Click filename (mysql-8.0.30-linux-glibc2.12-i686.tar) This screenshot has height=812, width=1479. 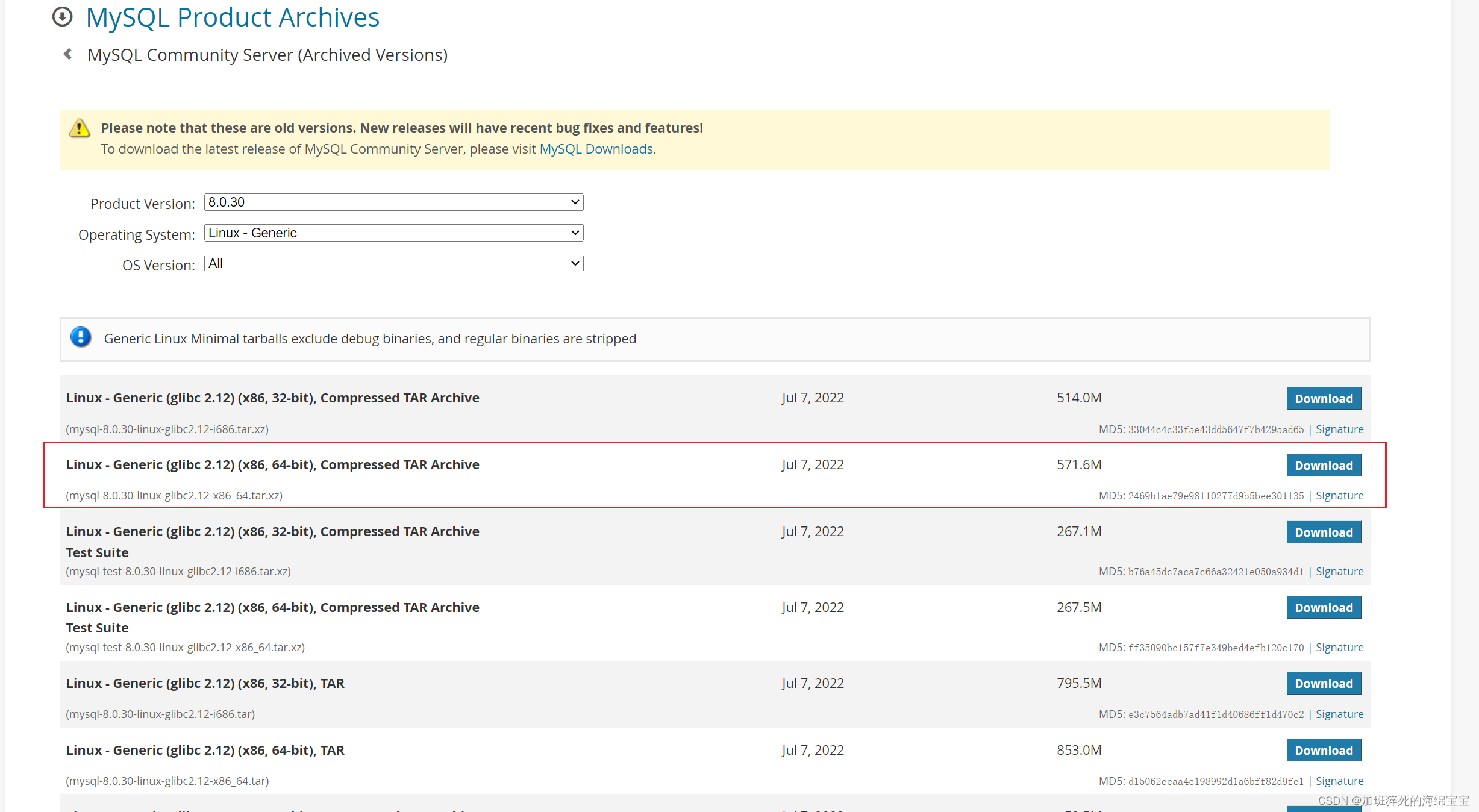tap(160, 714)
